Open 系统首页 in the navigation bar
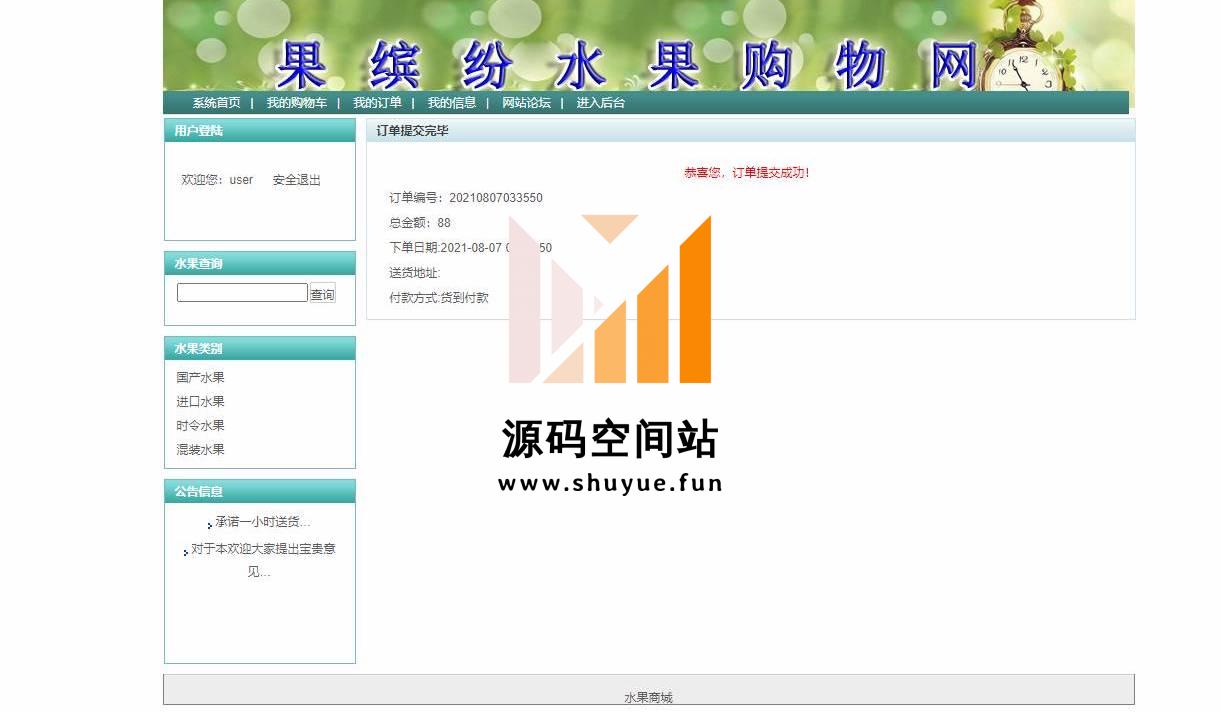The width and height of the screenshot is (1221, 712). click(216, 103)
